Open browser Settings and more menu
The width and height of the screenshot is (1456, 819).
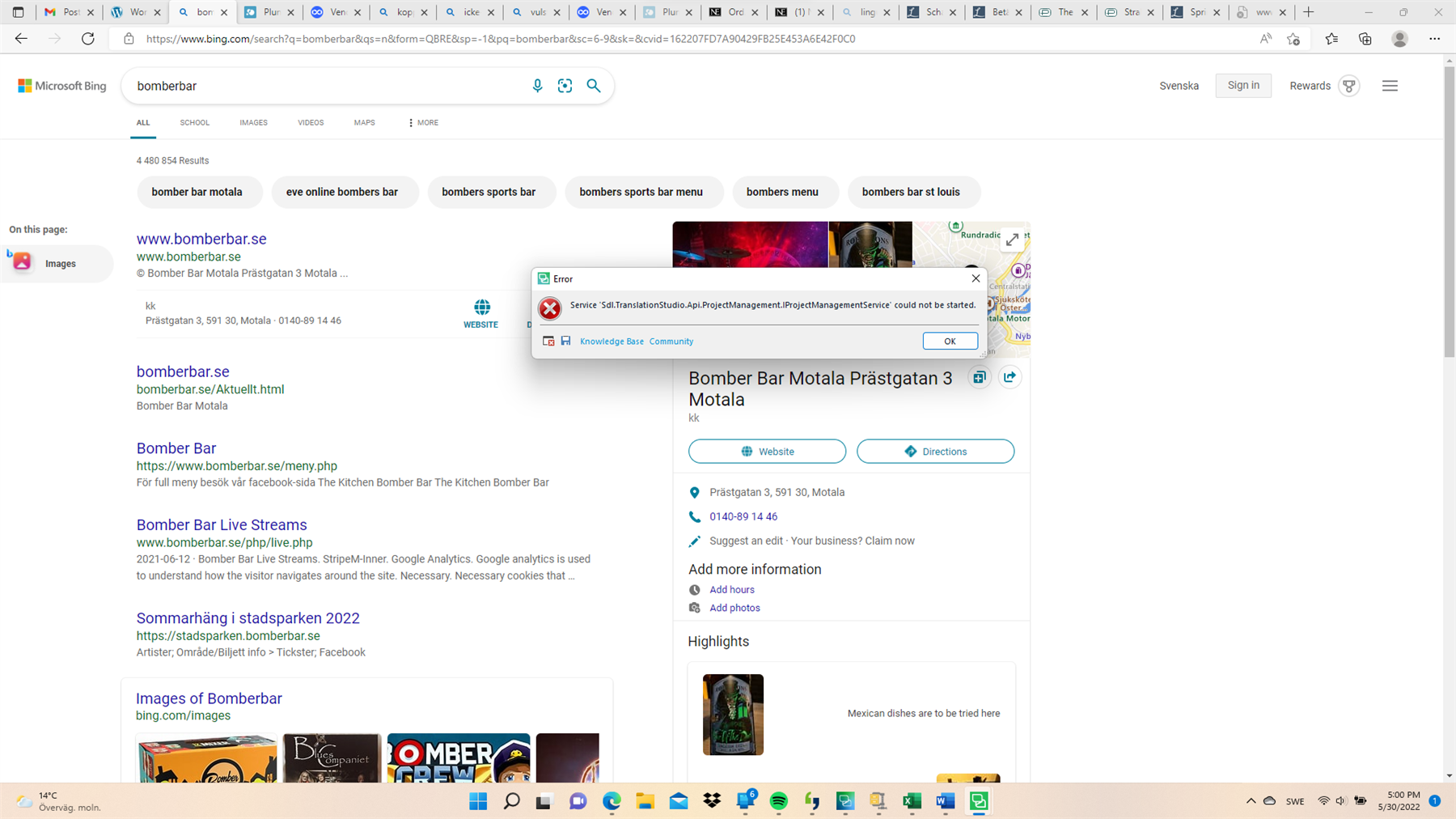[1434, 38]
